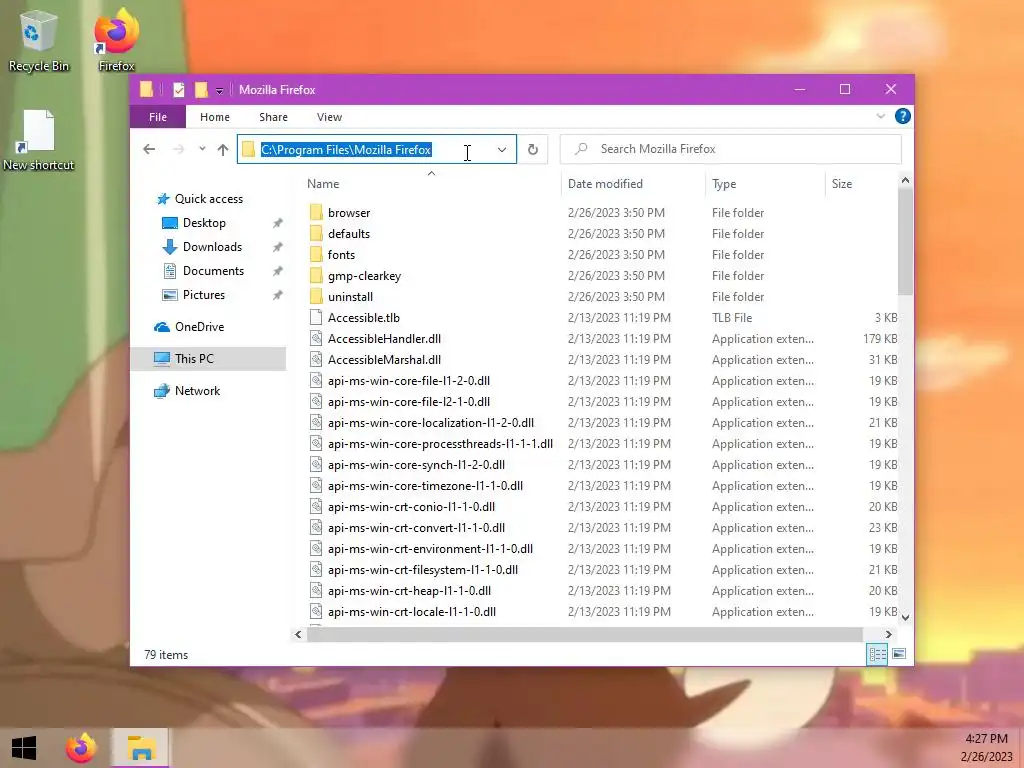
Task: Open the taskbar clock and date
Action: click(986, 748)
